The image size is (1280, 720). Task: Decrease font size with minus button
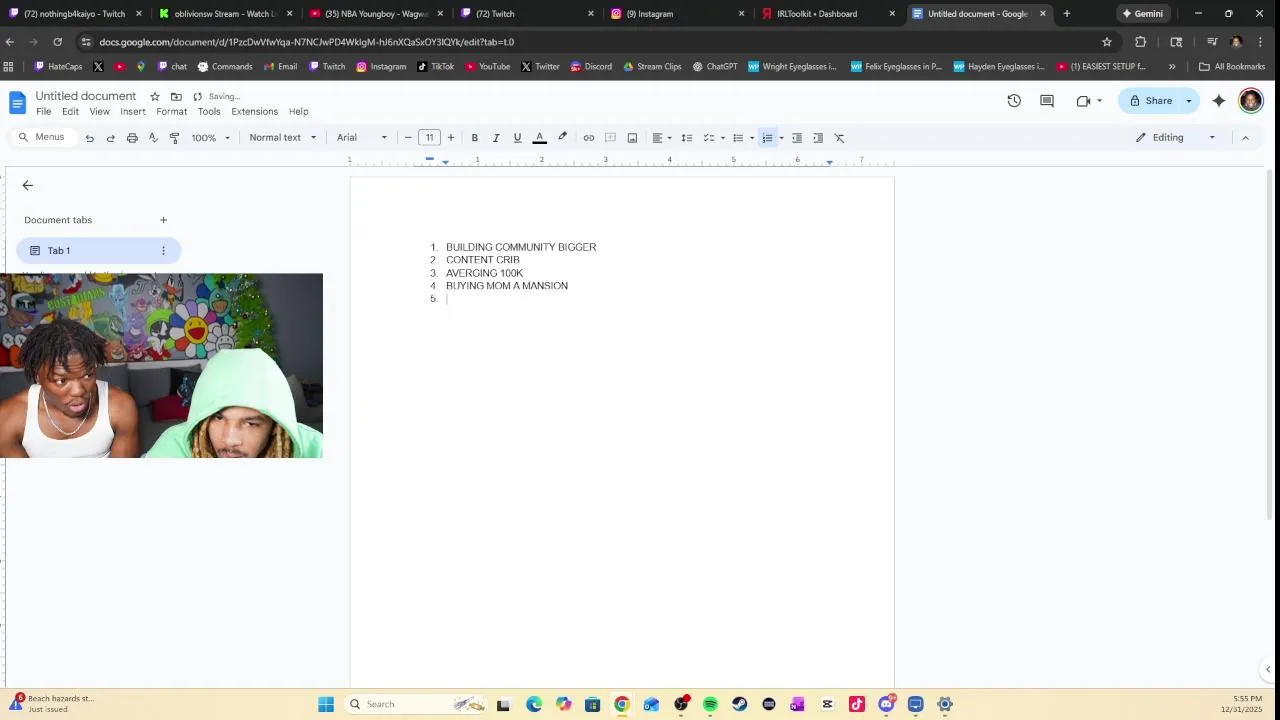408,138
